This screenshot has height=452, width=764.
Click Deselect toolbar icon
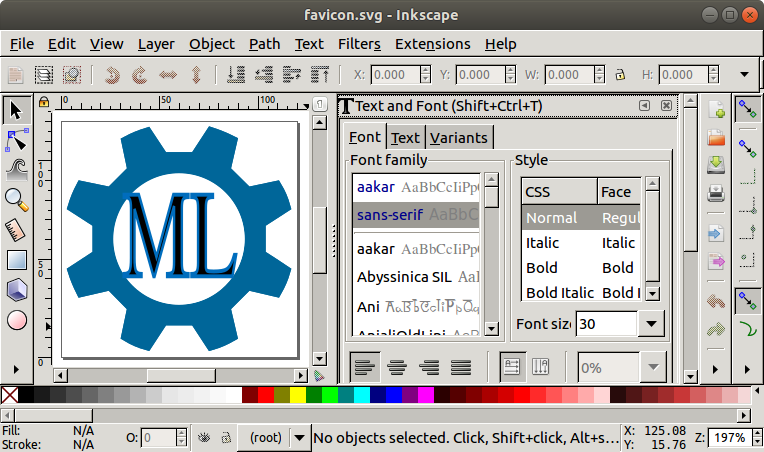[x=72, y=75]
